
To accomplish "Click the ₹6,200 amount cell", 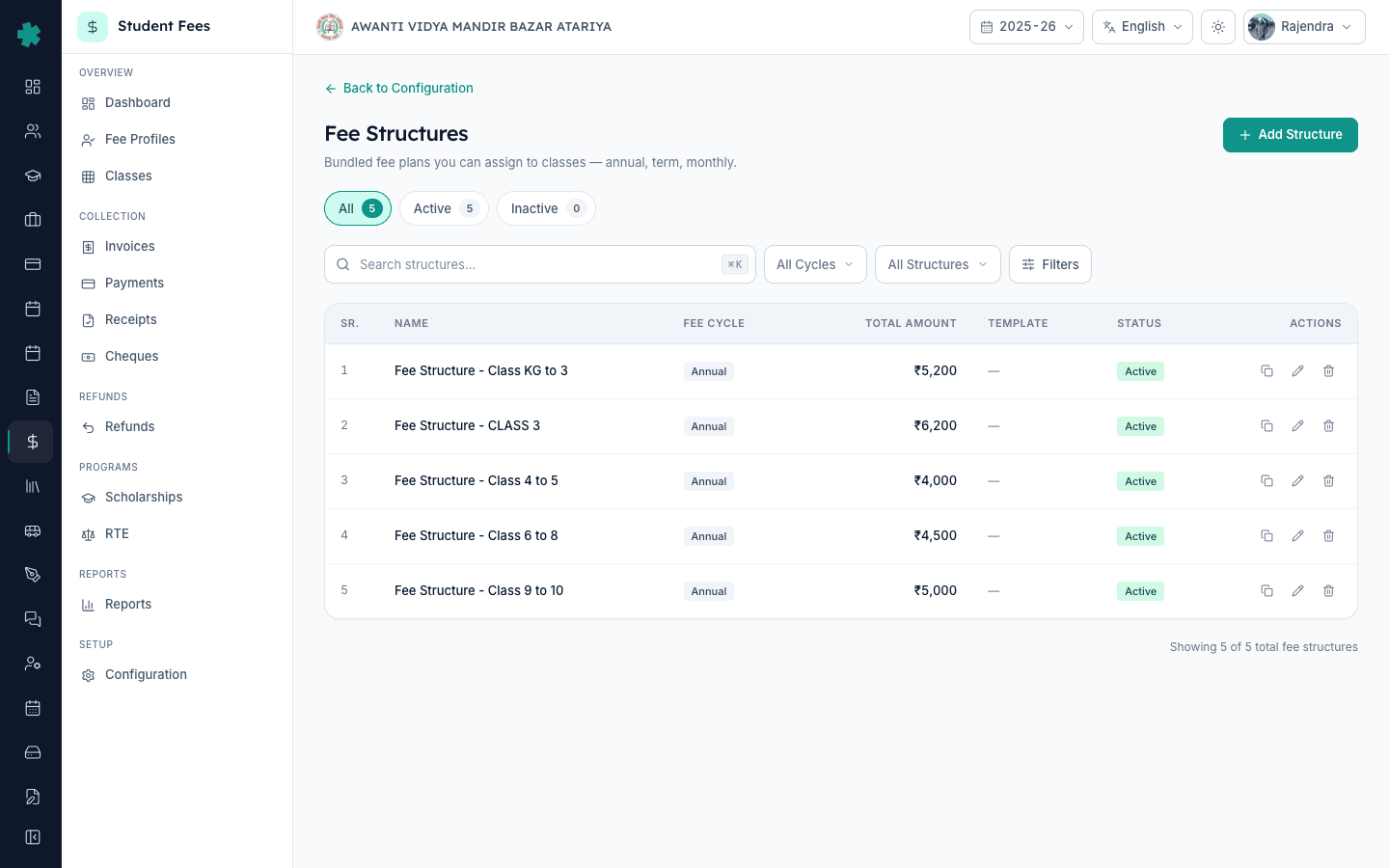I will click(936, 426).
